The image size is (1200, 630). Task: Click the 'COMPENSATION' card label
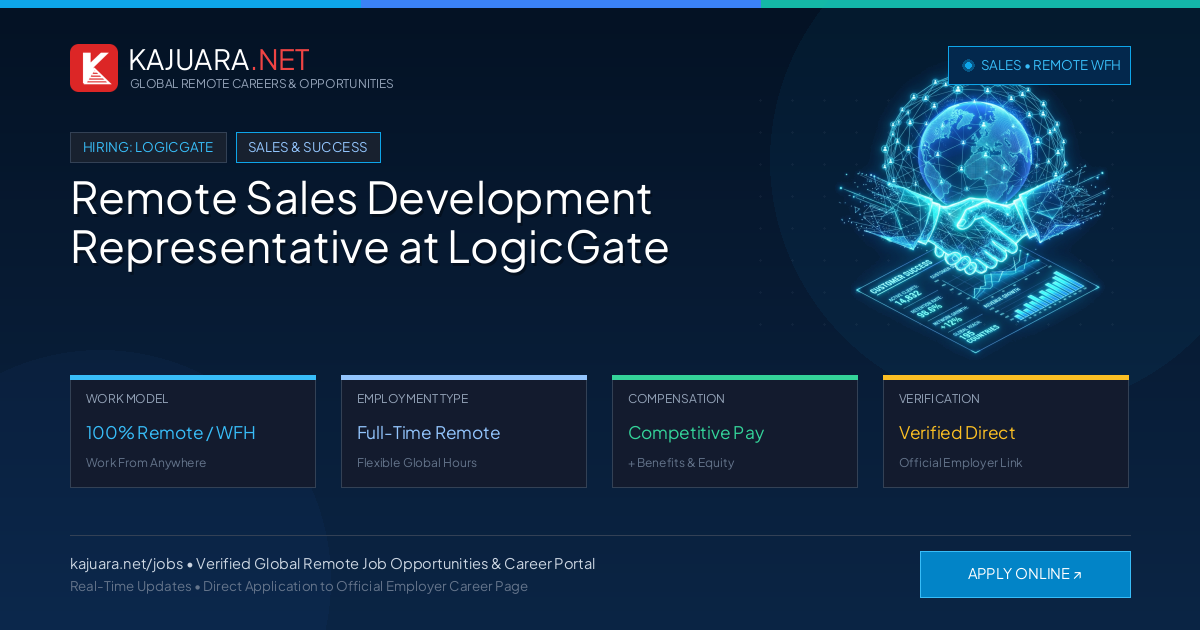pos(676,399)
